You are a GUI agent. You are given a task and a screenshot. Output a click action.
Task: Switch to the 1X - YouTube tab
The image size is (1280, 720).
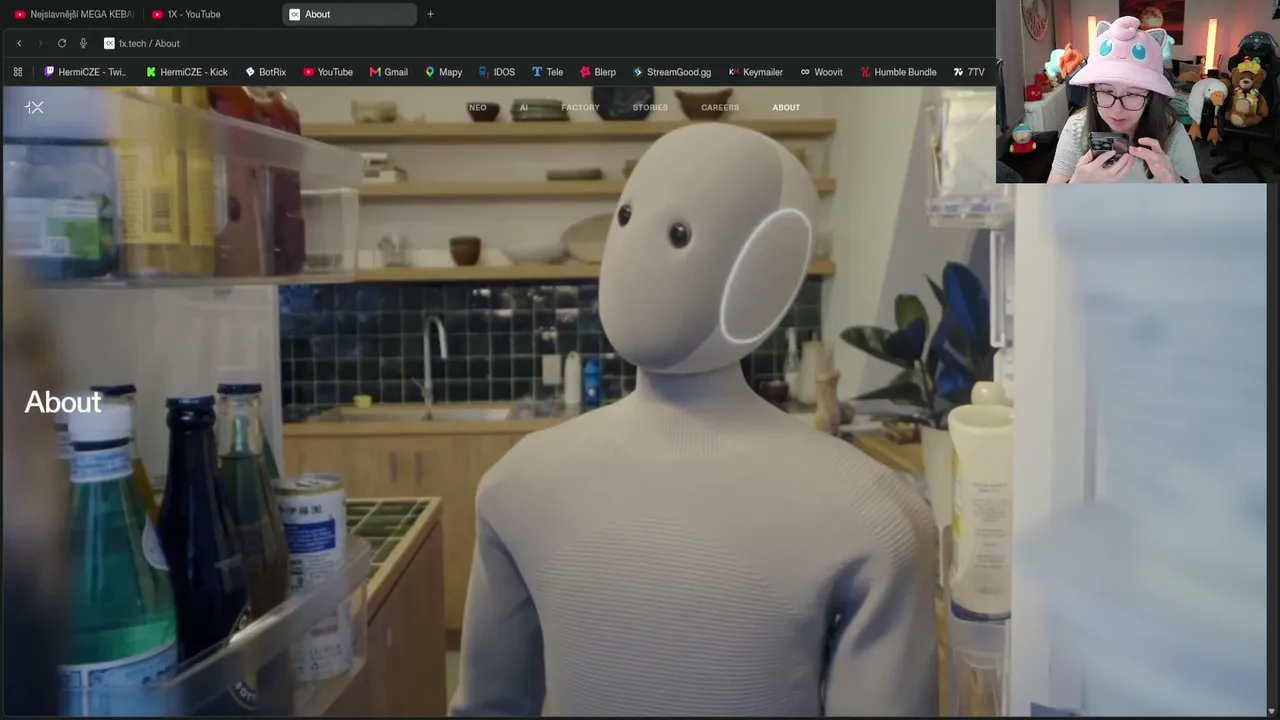pos(212,14)
